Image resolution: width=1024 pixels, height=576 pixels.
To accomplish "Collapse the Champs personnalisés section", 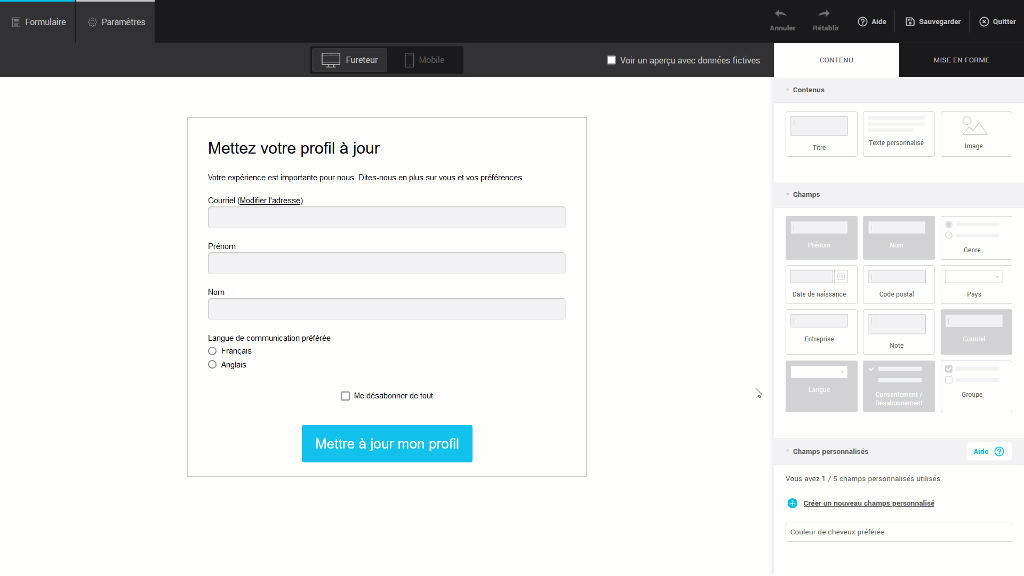I will point(787,452).
